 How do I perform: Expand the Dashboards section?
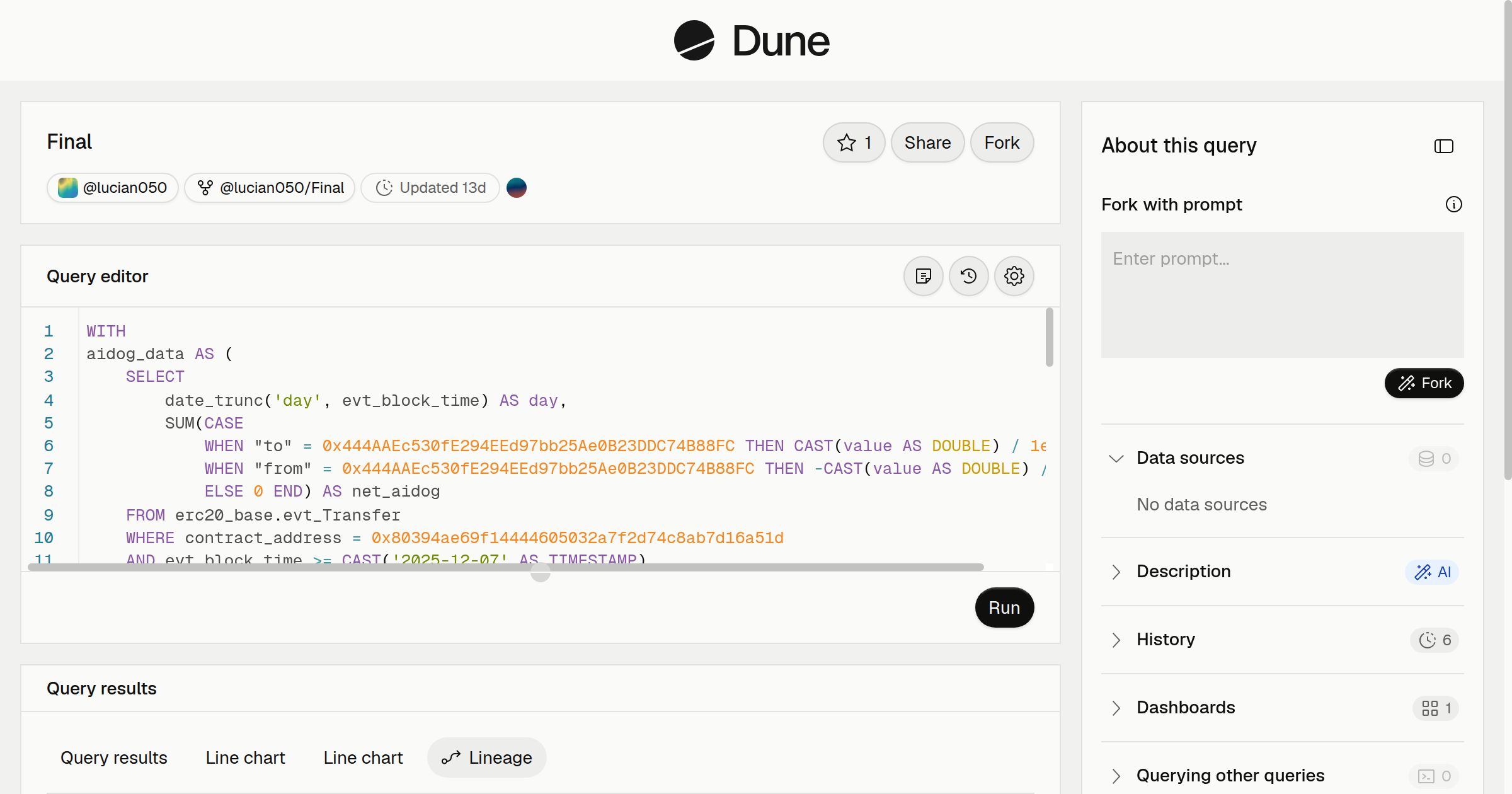tap(1116, 708)
